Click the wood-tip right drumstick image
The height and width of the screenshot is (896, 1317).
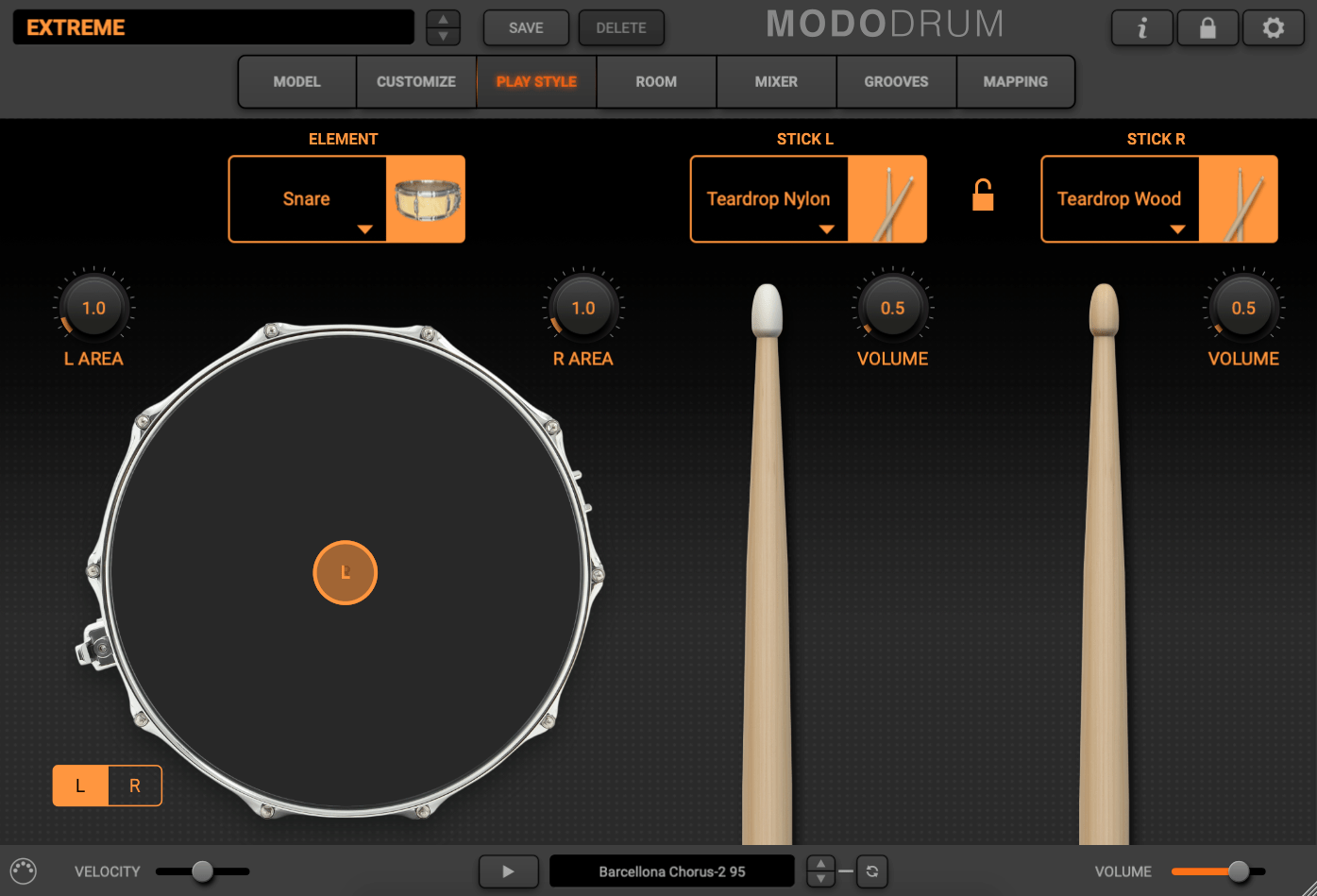pos(1104,564)
